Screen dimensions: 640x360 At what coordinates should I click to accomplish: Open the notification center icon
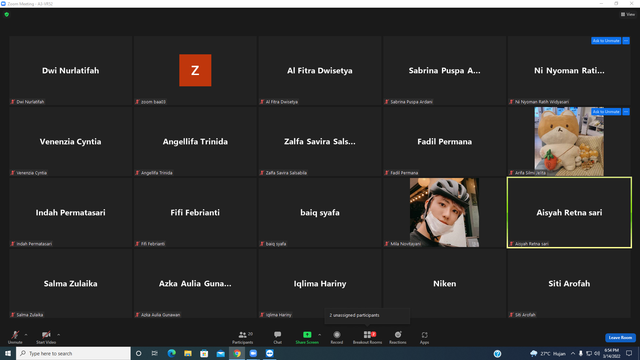point(629,353)
